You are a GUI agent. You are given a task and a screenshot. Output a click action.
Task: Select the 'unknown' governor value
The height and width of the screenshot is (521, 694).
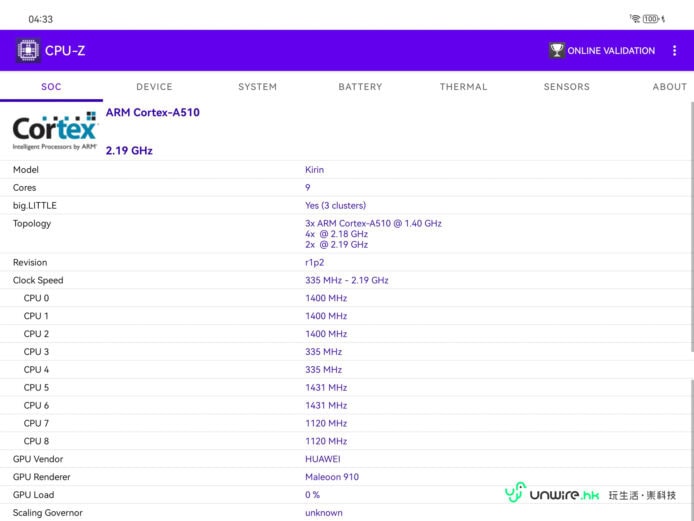(324, 513)
